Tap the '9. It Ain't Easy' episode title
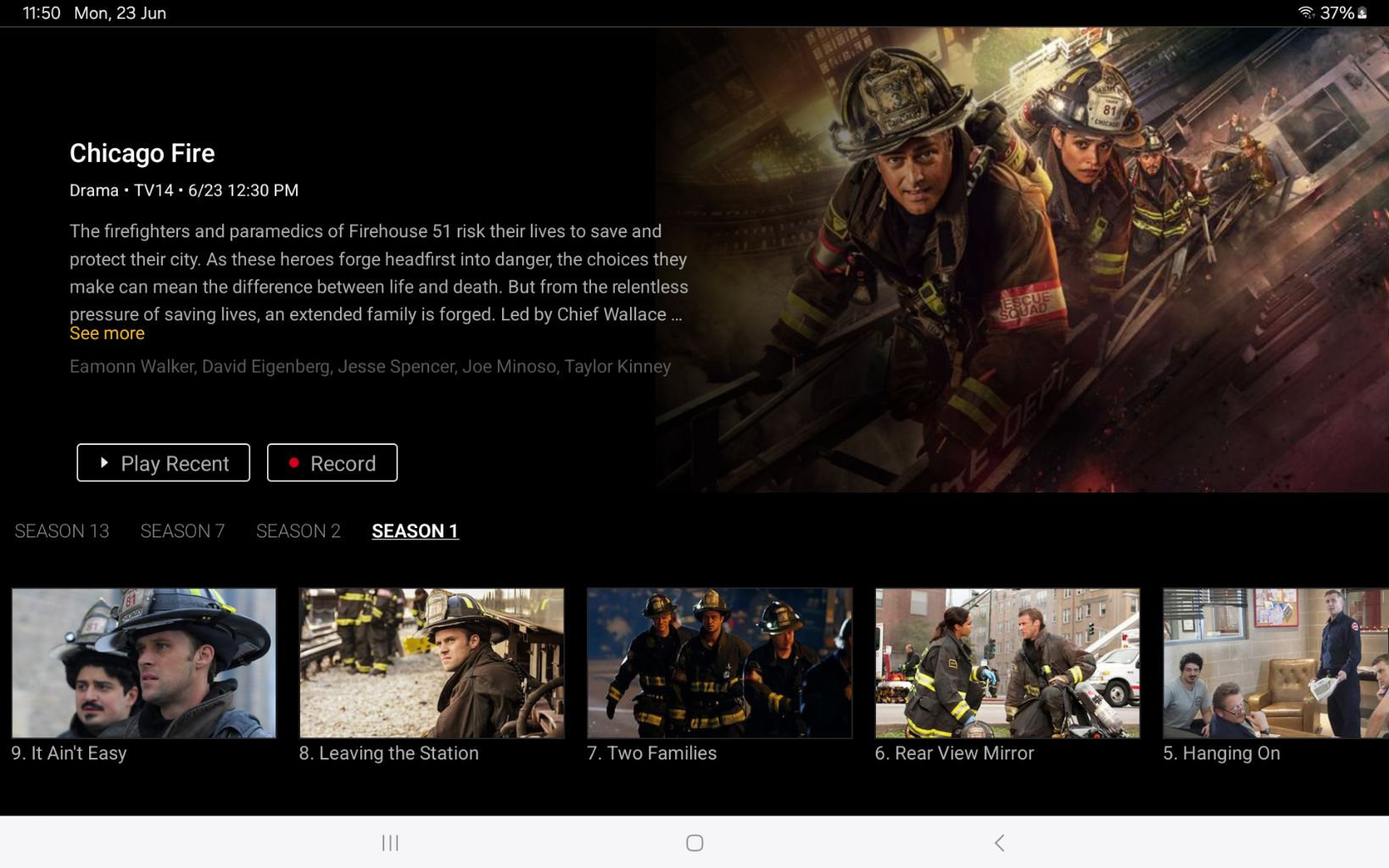 [x=69, y=753]
